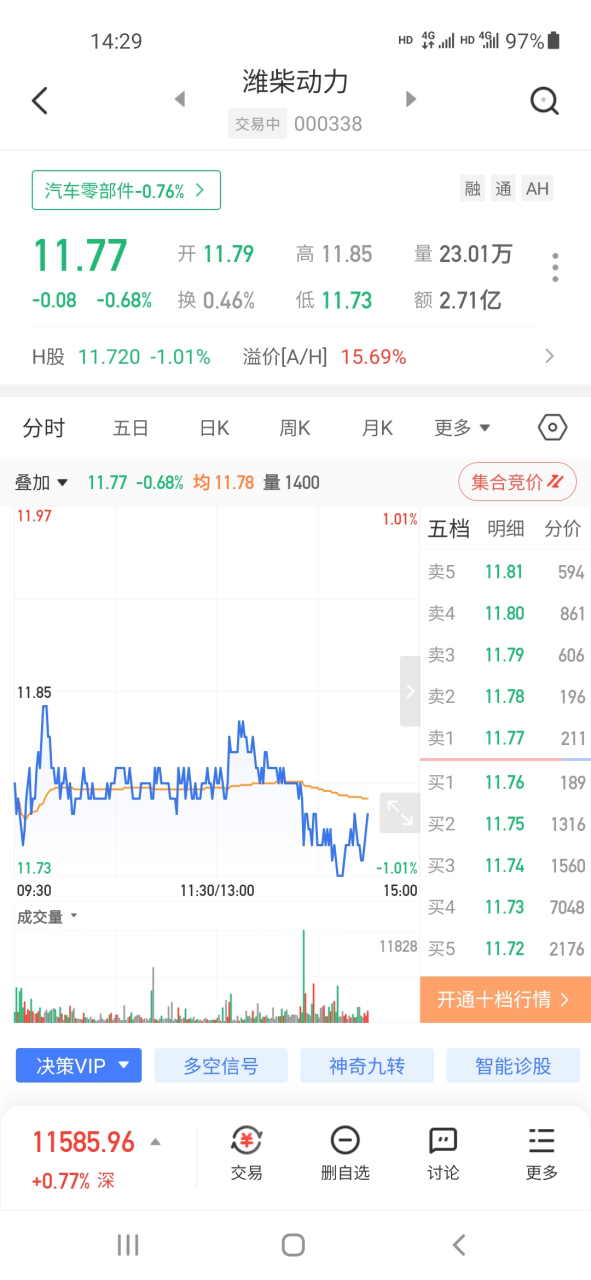This screenshot has width=591, height=1280.
Task: Tap Android recent apps button
Action: (x=128, y=1244)
